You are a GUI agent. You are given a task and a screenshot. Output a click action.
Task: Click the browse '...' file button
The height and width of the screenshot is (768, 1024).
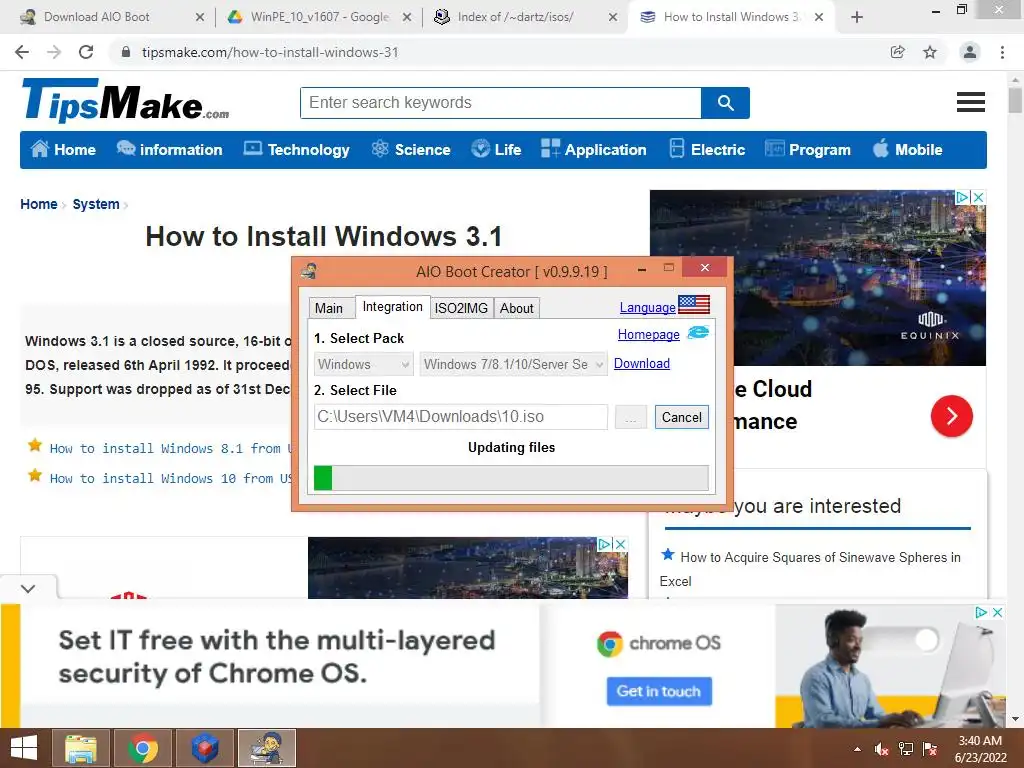pyautogui.click(x=631, y=417)
